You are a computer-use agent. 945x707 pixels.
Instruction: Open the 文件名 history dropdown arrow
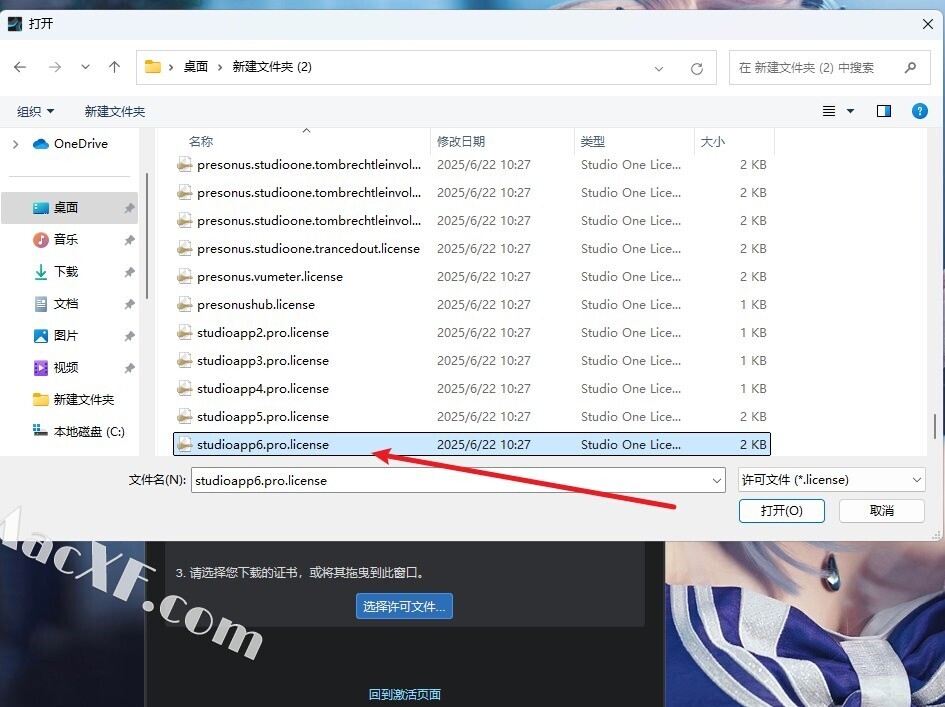coord(717,480)
